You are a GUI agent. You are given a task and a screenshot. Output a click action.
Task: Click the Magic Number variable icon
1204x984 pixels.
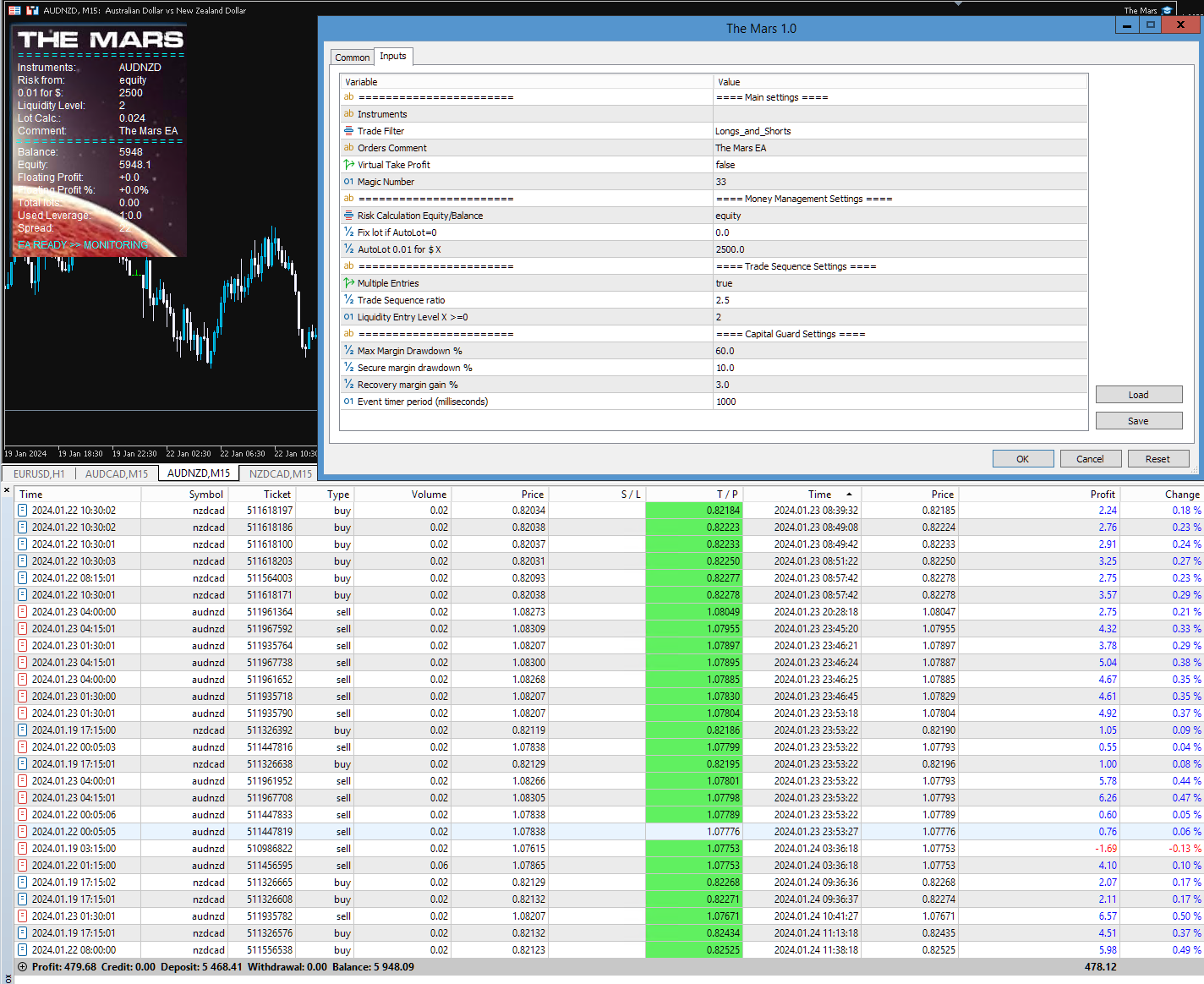[348, 182]
